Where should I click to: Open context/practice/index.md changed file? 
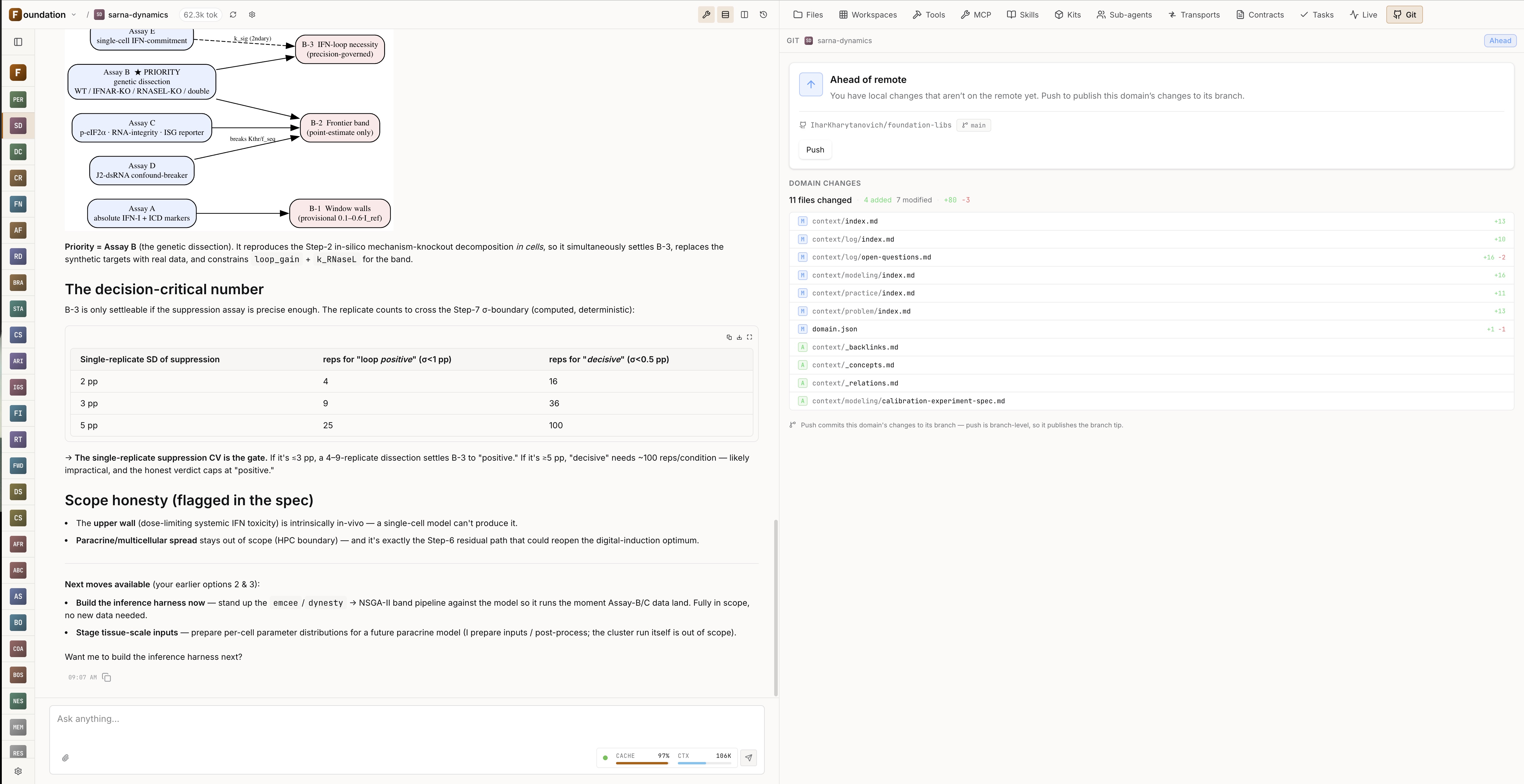pos(1151,293)
